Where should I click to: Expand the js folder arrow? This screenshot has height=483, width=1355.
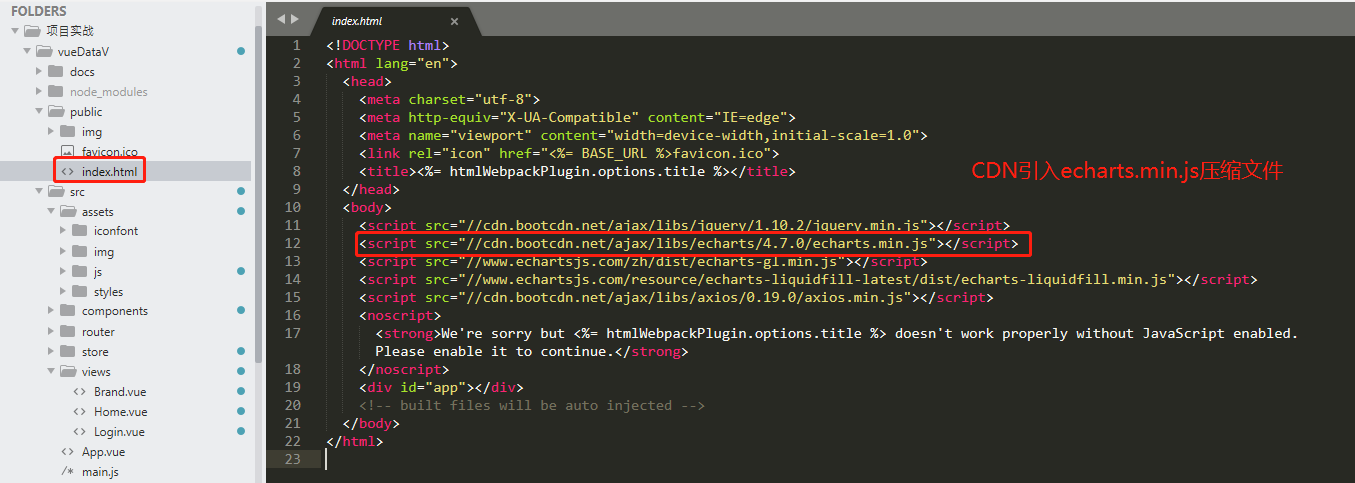64,271
